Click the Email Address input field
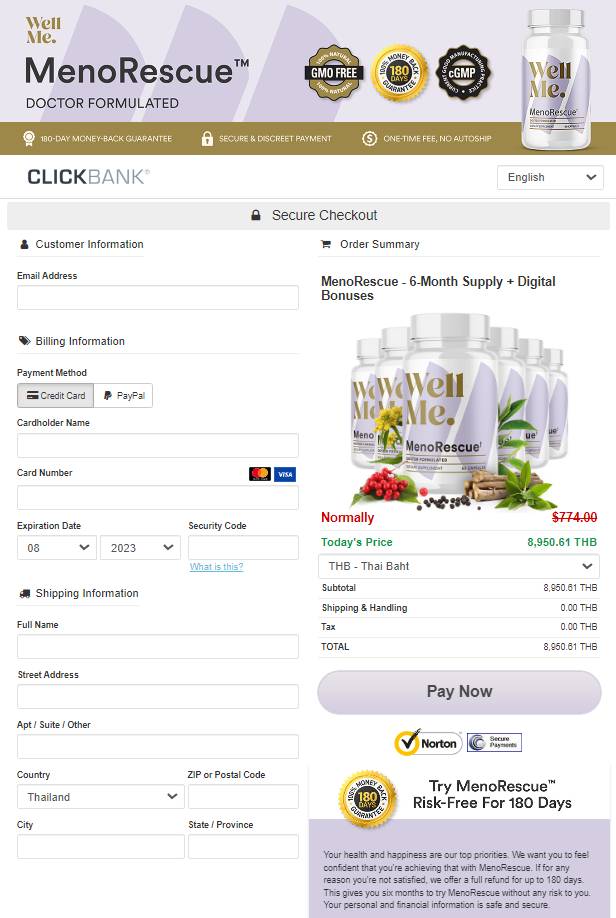The height and width of the screenshot is (918, 616). coord(158,297)
